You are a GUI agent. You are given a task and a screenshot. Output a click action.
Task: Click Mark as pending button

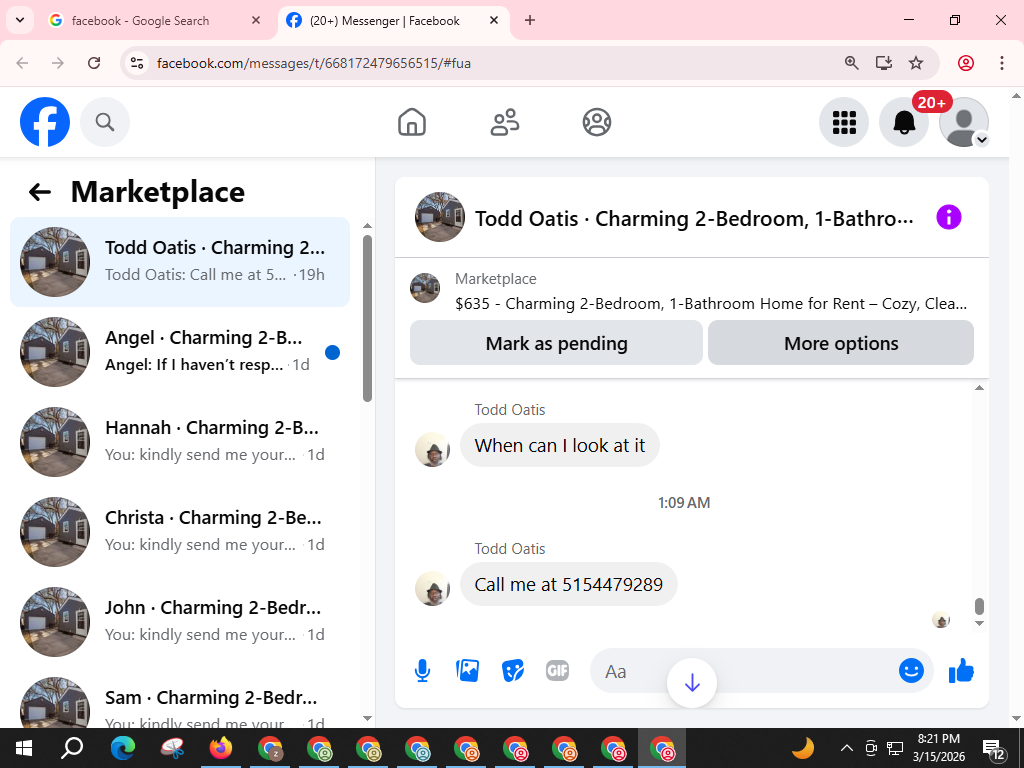[556, 343]
